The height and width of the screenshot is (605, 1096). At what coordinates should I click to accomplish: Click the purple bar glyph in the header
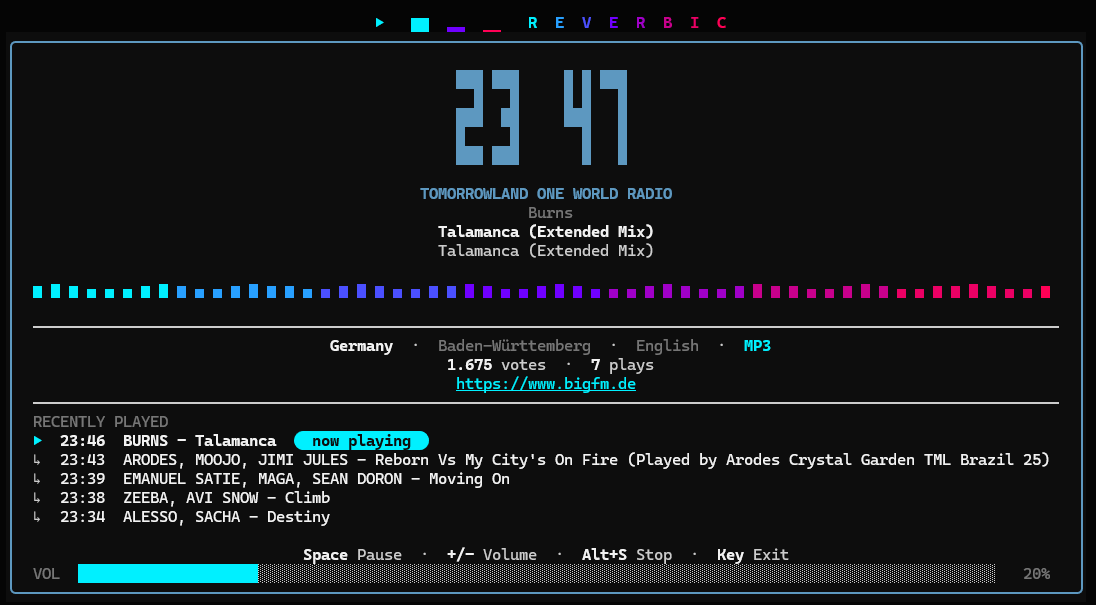tap(456, 29)
